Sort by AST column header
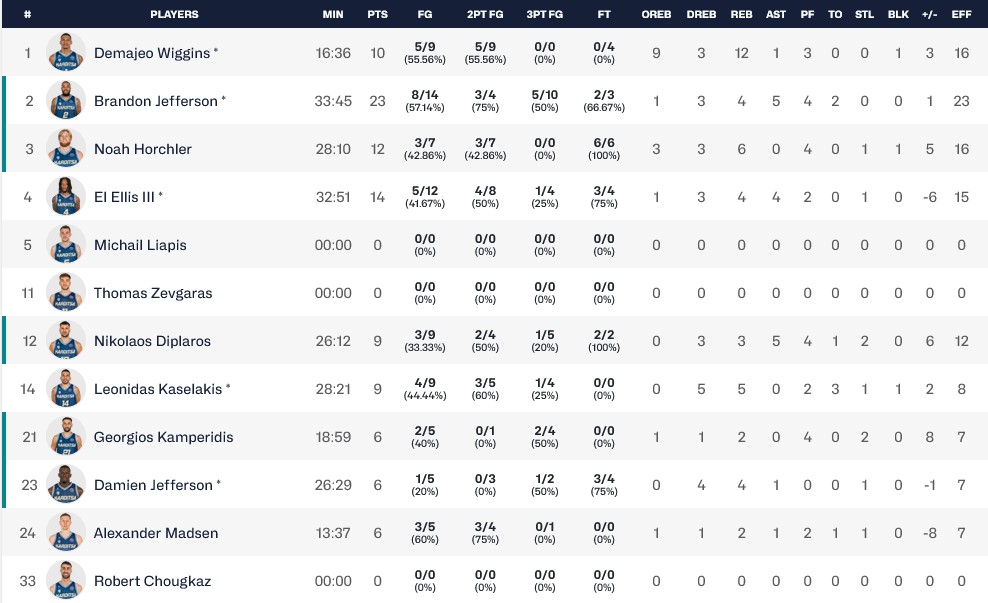988x603 pixels. [x=775, y=15]
